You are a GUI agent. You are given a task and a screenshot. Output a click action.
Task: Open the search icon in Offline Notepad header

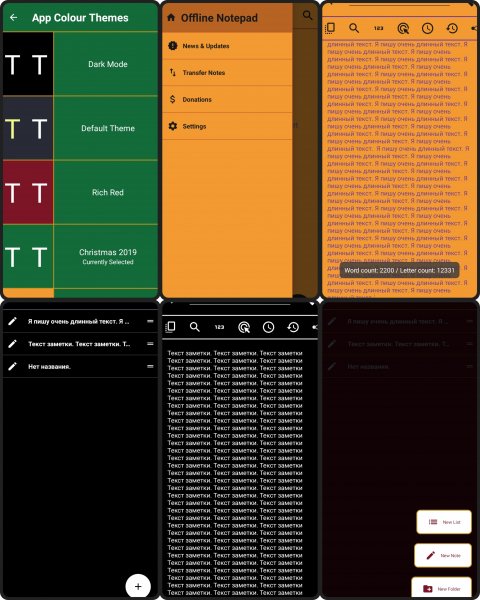(x=307, y=15)
